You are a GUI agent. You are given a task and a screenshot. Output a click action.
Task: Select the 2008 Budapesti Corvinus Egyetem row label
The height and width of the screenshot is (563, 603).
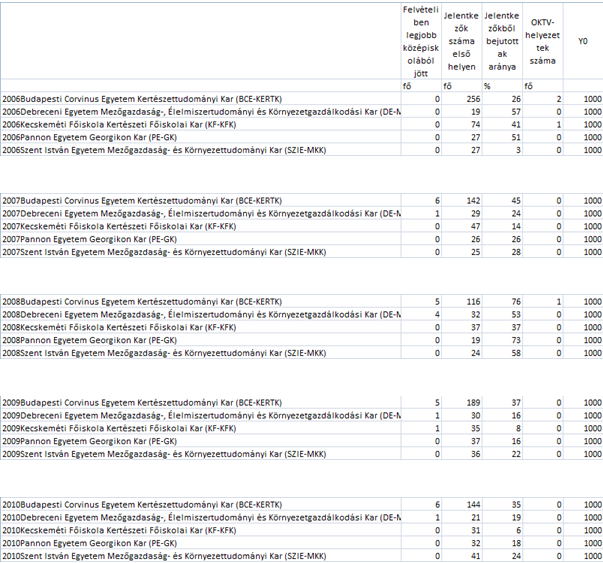coord(200,301)
